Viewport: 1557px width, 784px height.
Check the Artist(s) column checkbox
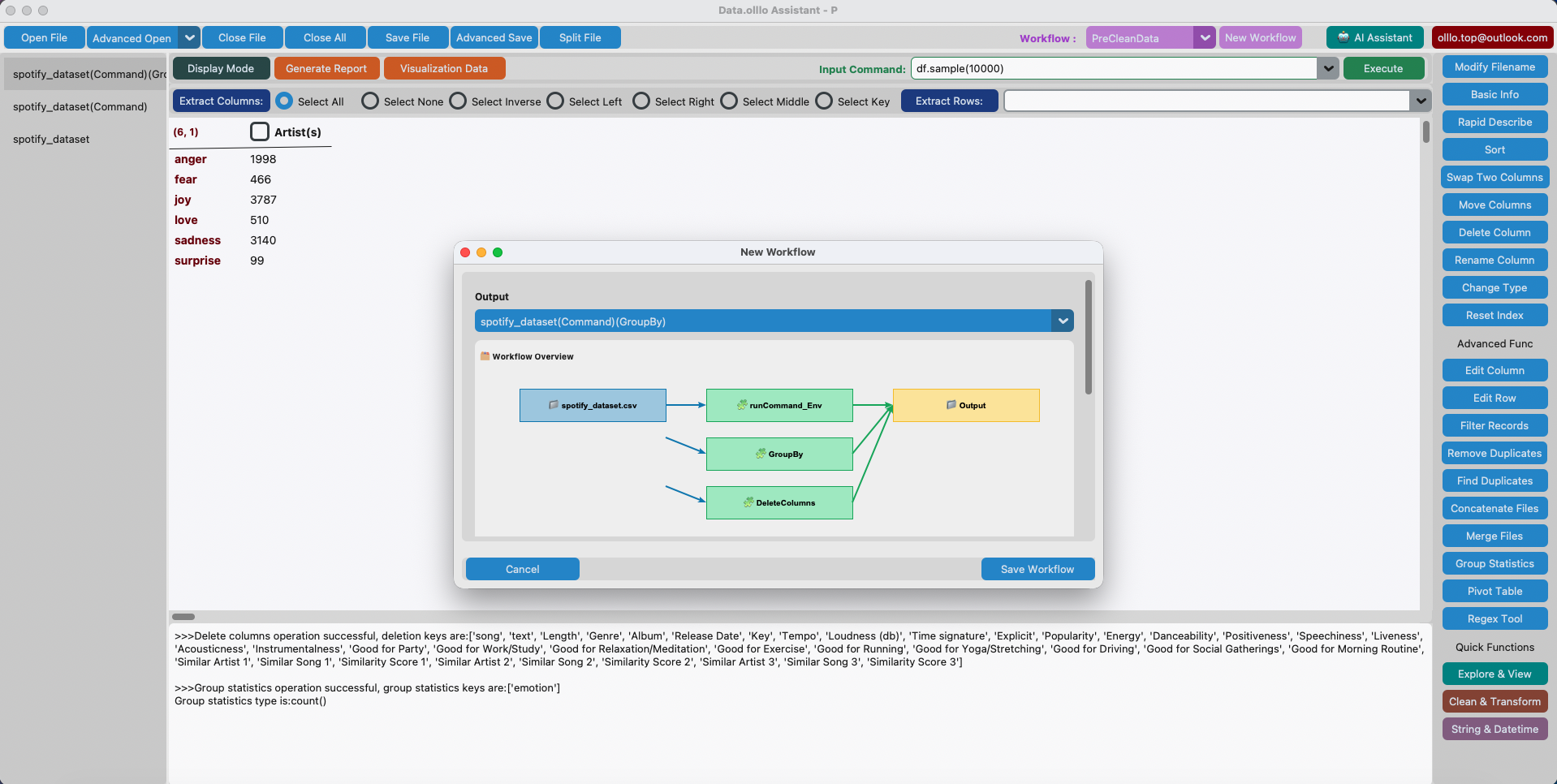pos(259,131)
